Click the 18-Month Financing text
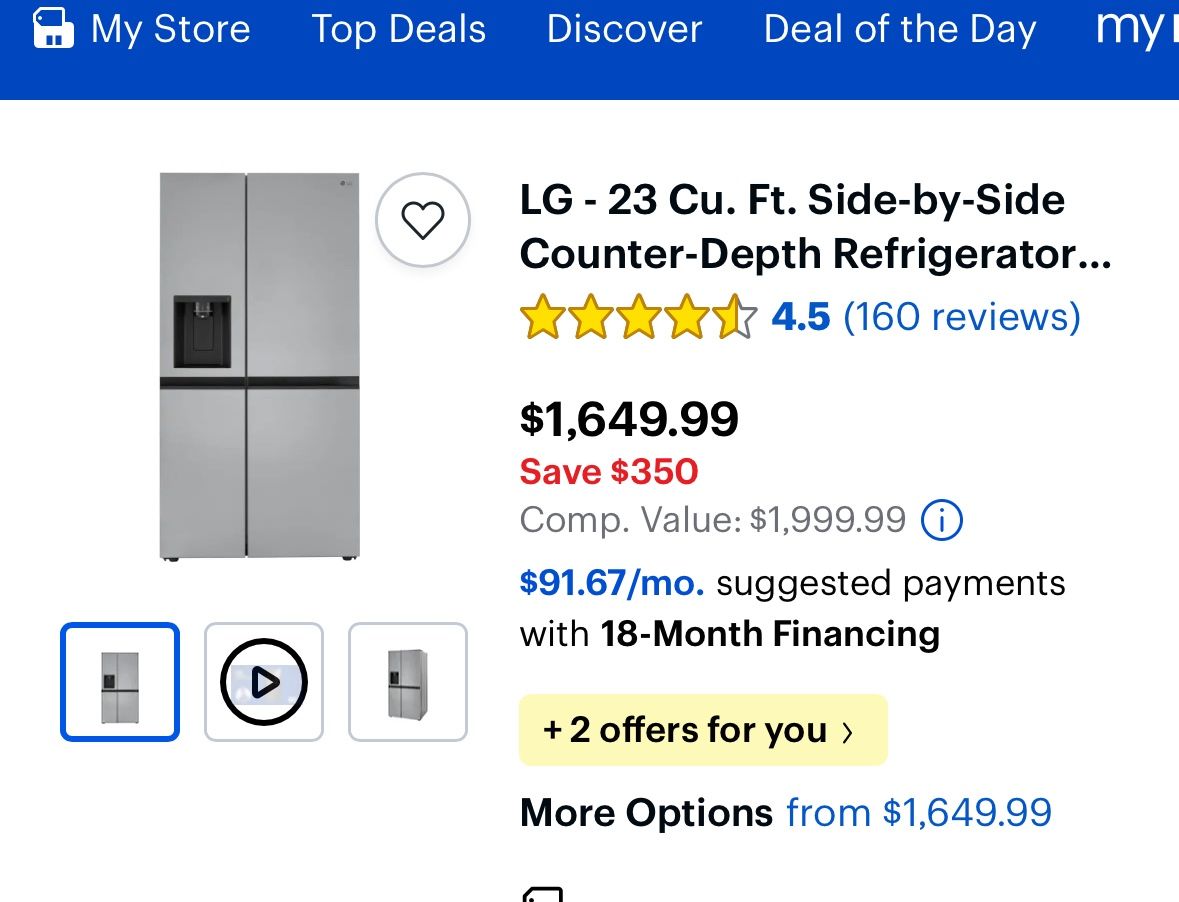 tap(770, 634)
